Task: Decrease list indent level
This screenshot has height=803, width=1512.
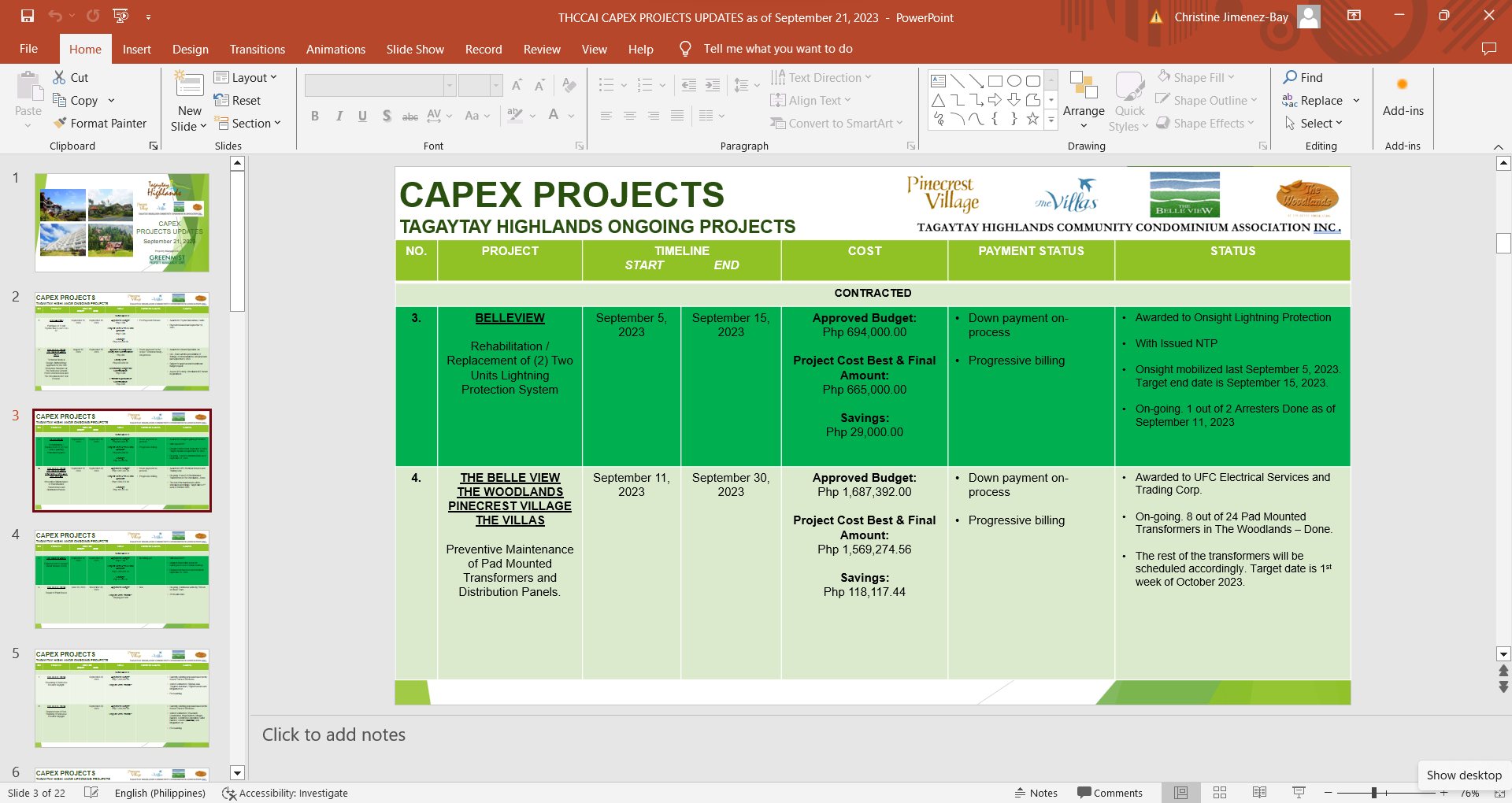Action: [688, 85]
